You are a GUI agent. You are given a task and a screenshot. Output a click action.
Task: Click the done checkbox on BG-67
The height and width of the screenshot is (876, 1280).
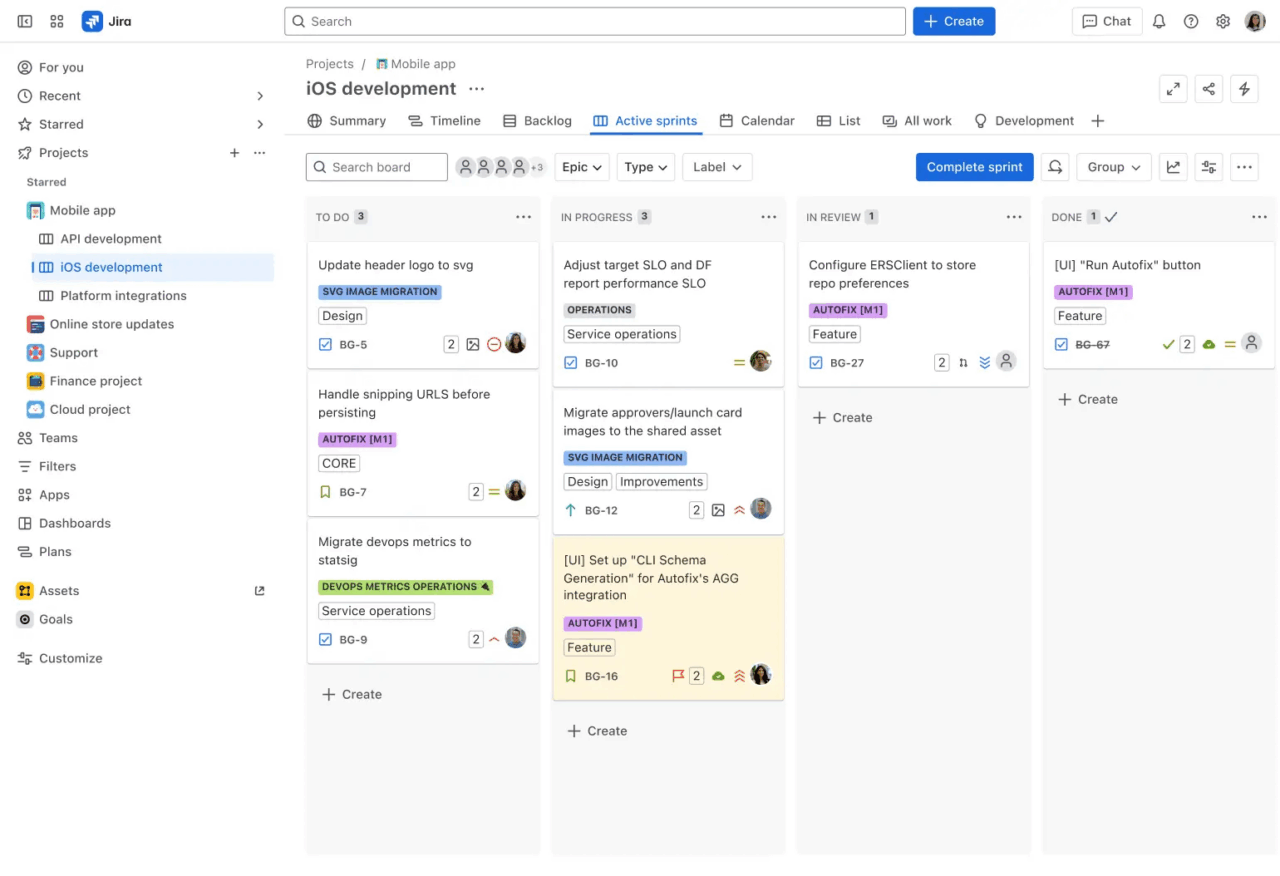click(1060, 344)
